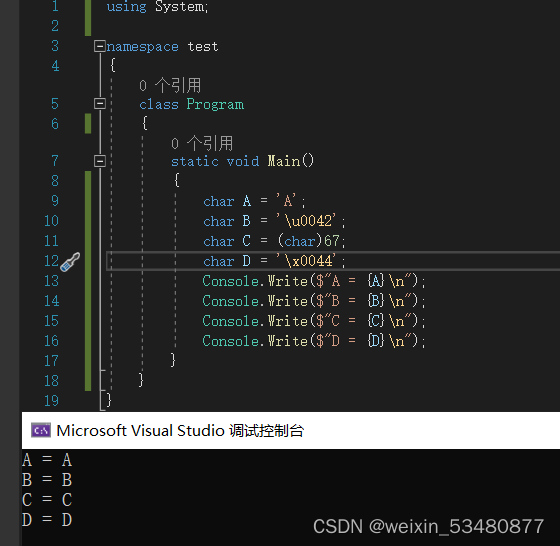
Task: Open the '0 个引用' lens above class Program
Action: (170, 85)
